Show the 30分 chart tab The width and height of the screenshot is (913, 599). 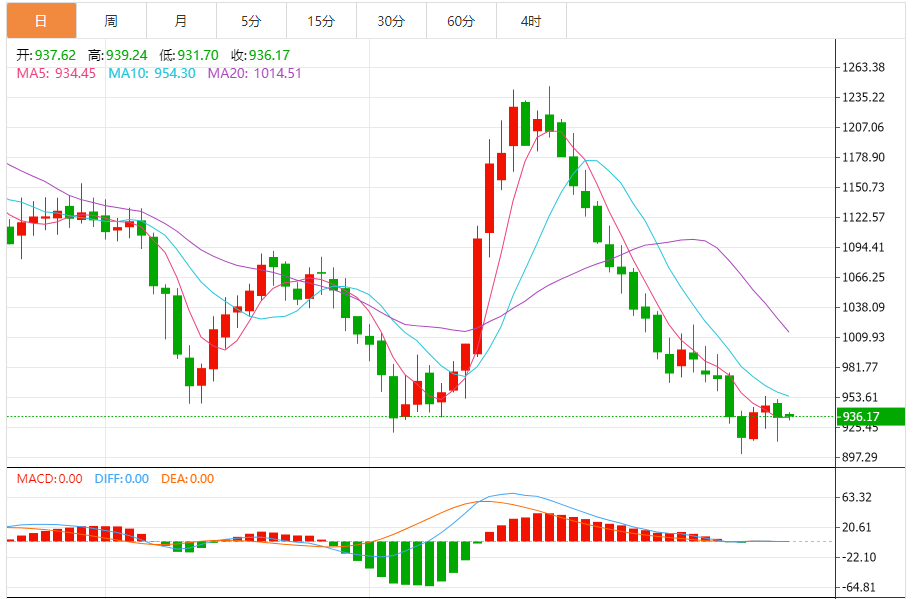pos(391,20)
